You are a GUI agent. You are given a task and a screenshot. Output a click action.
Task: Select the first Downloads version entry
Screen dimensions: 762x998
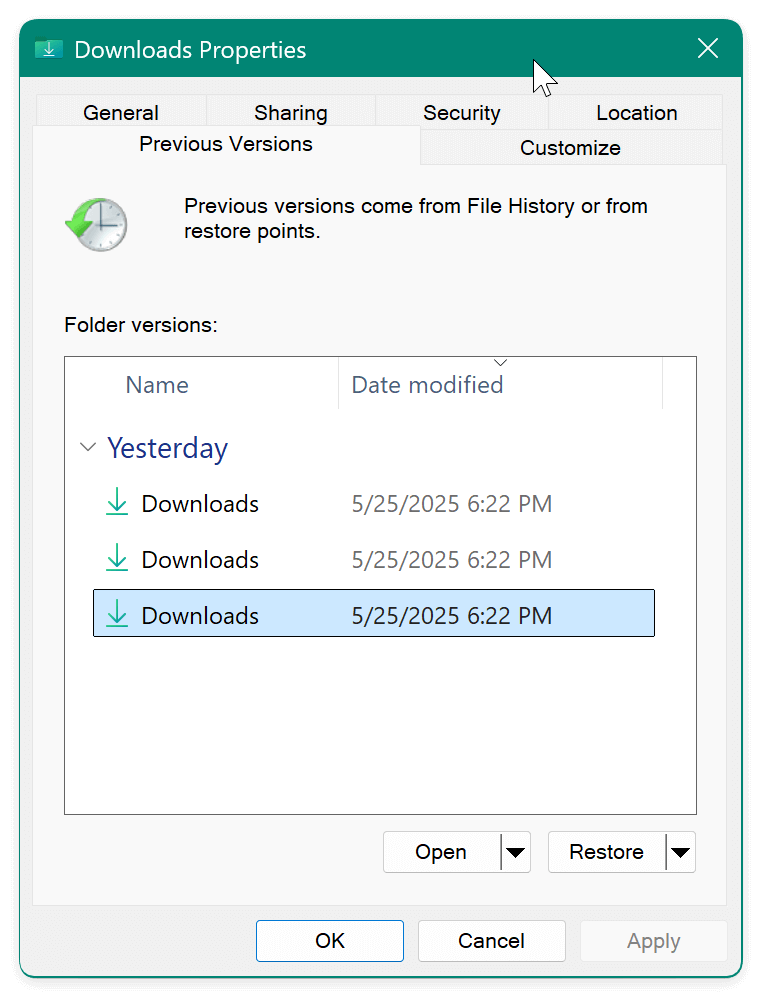pyautogui.click(x=200, y=504)
